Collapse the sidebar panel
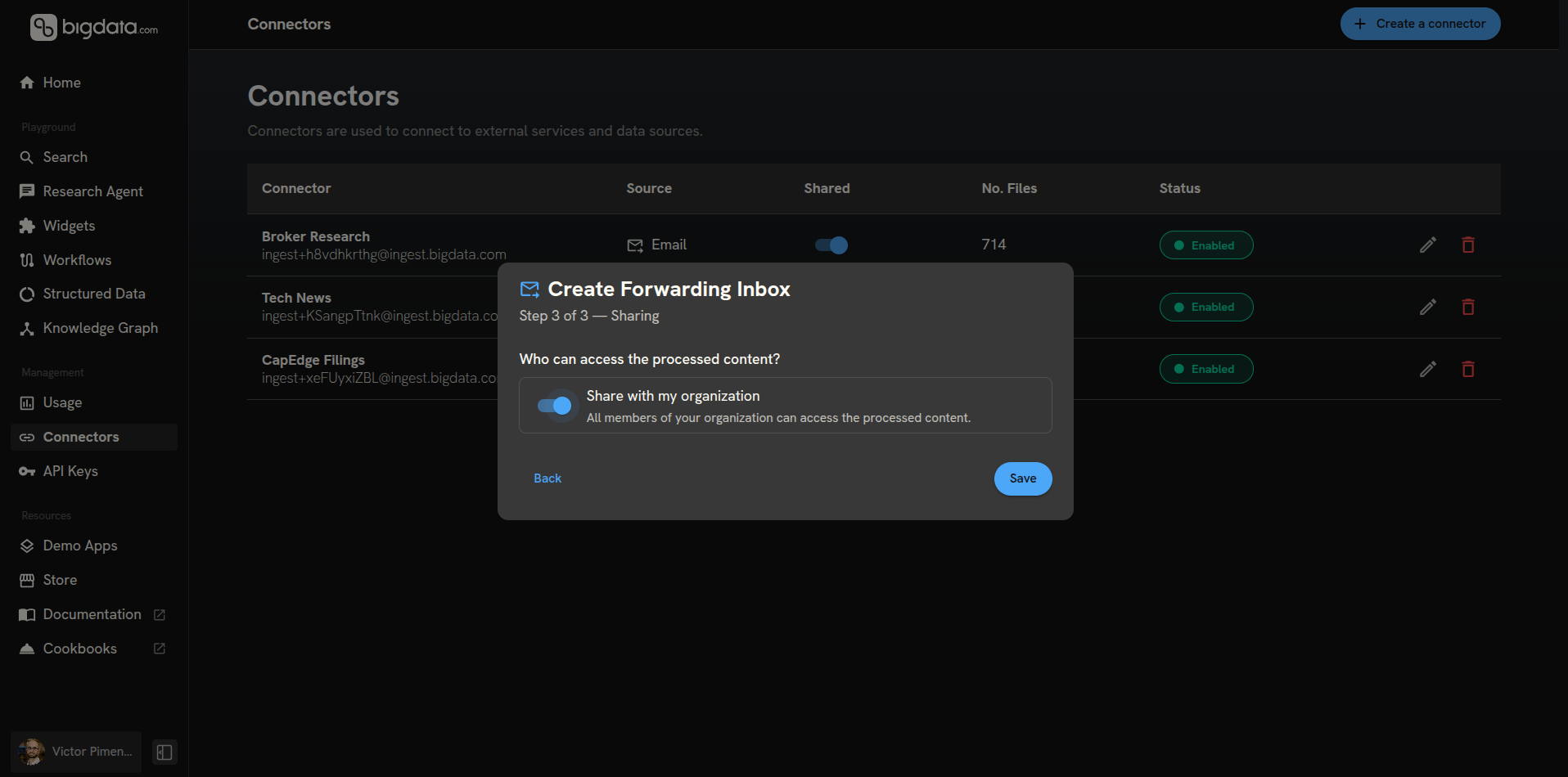The image size is (1568, 777). point(164,752)
